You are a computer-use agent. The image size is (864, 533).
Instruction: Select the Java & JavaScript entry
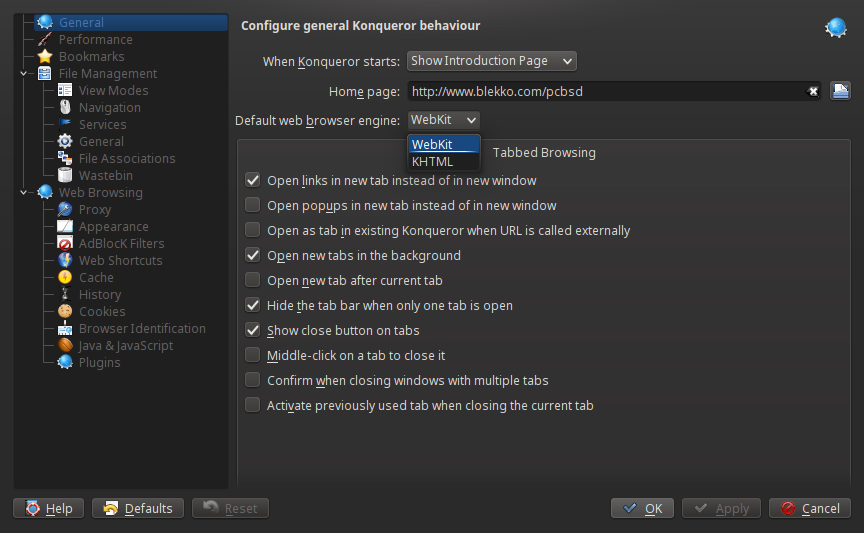point(126,346)
